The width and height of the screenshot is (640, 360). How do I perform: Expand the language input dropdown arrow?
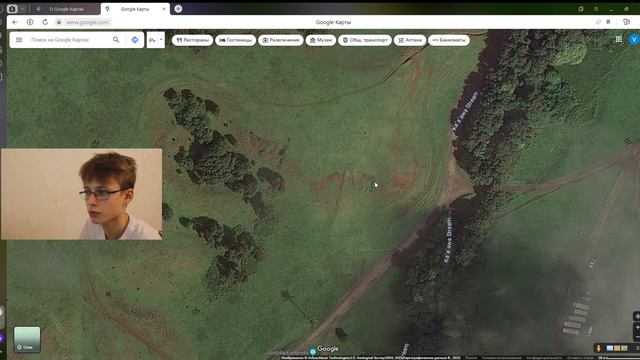click(161, 40)
